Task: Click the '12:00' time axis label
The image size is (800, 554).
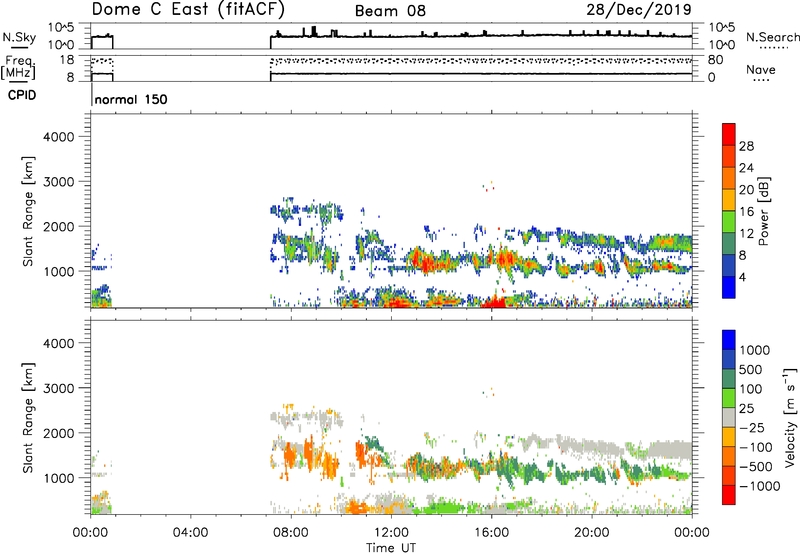Action: [391, 533]
